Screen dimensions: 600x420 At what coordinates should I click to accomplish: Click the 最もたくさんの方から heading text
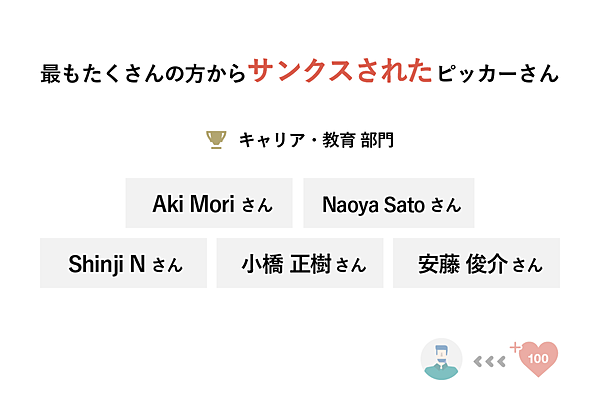click(144, 73)
